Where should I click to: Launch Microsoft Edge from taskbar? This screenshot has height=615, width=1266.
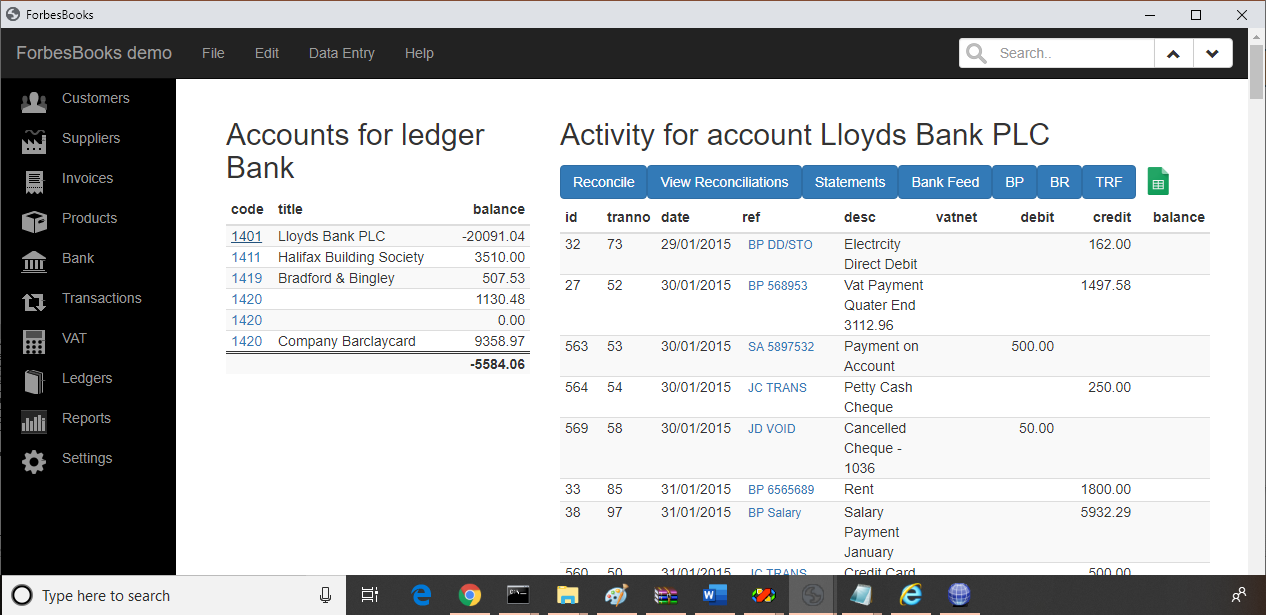tap(421, 595)
